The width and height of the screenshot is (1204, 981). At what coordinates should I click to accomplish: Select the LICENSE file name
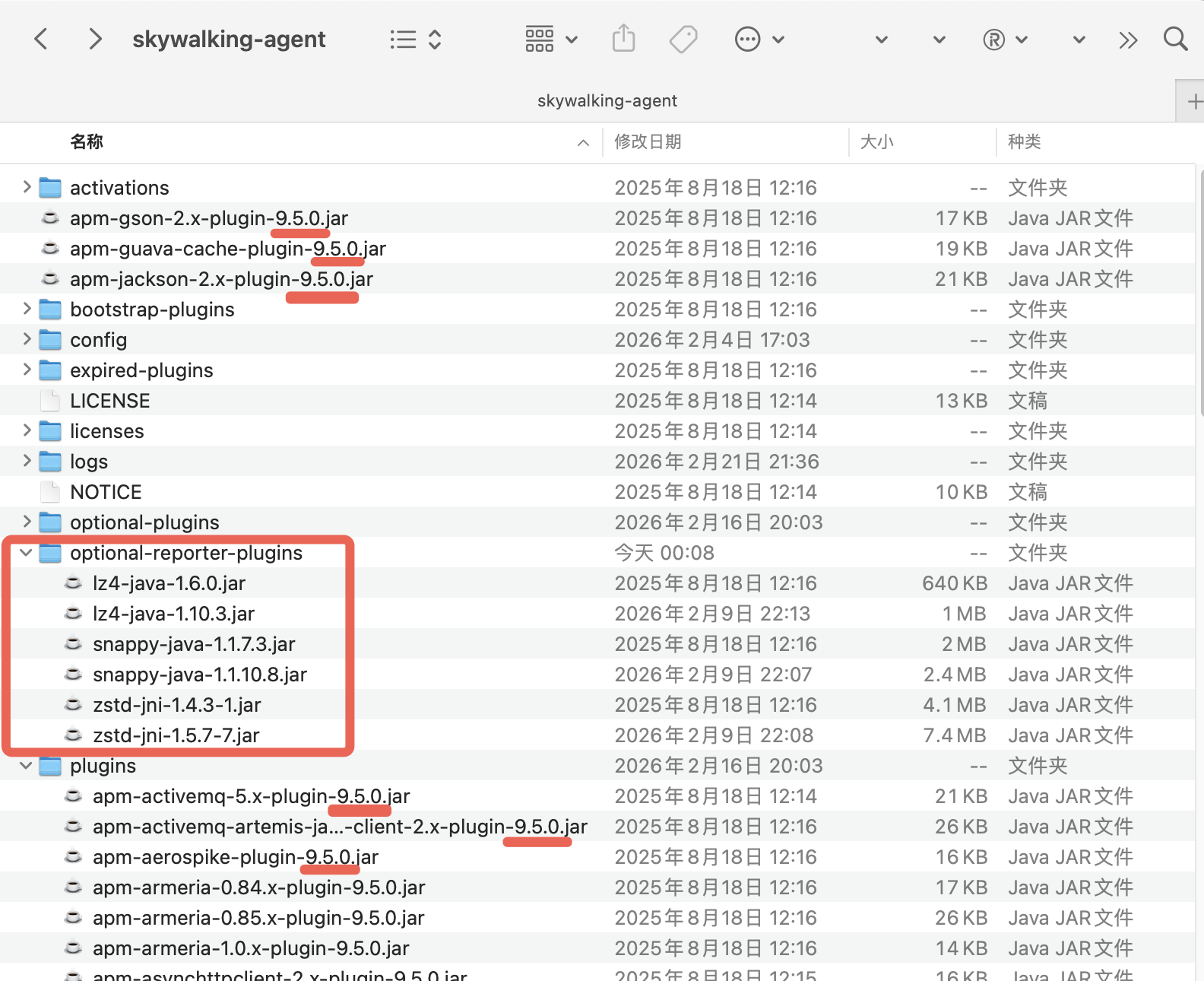pyautogui.click(x=110, y=401)
